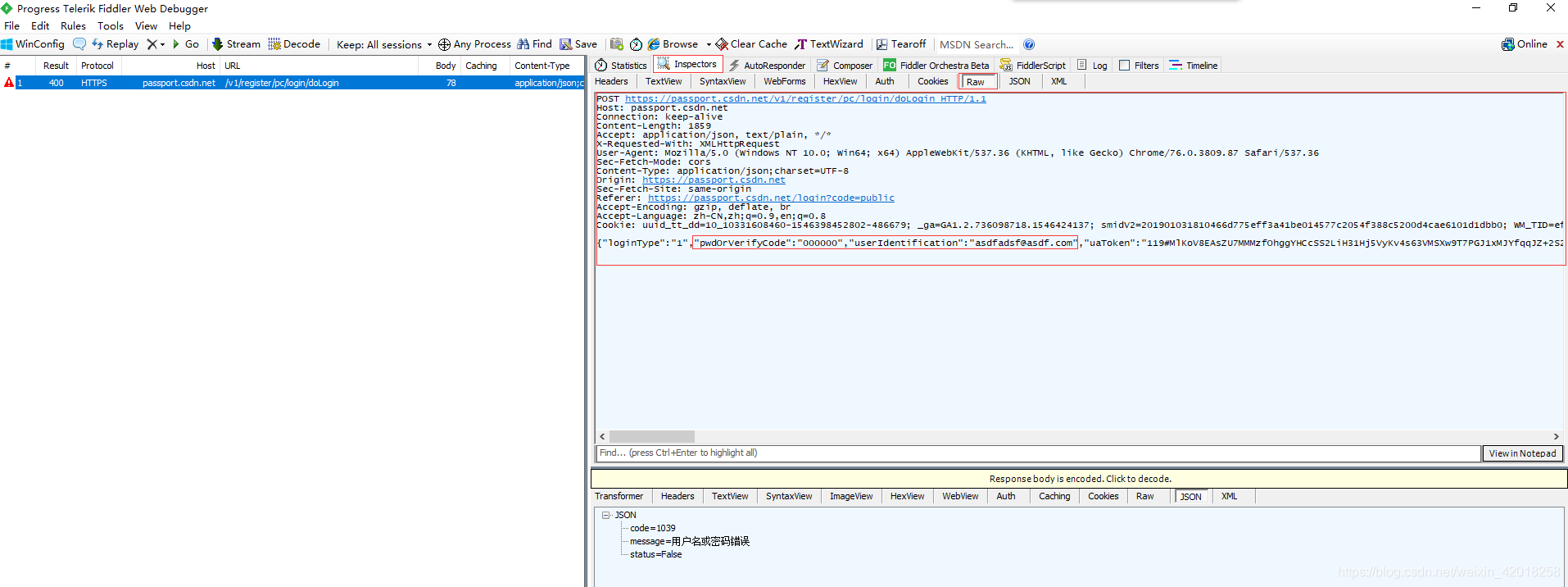The width and height of the screenshot is (1568, 587).
Task: Open the doLogin URL link in request
Action: click(805, 98)
